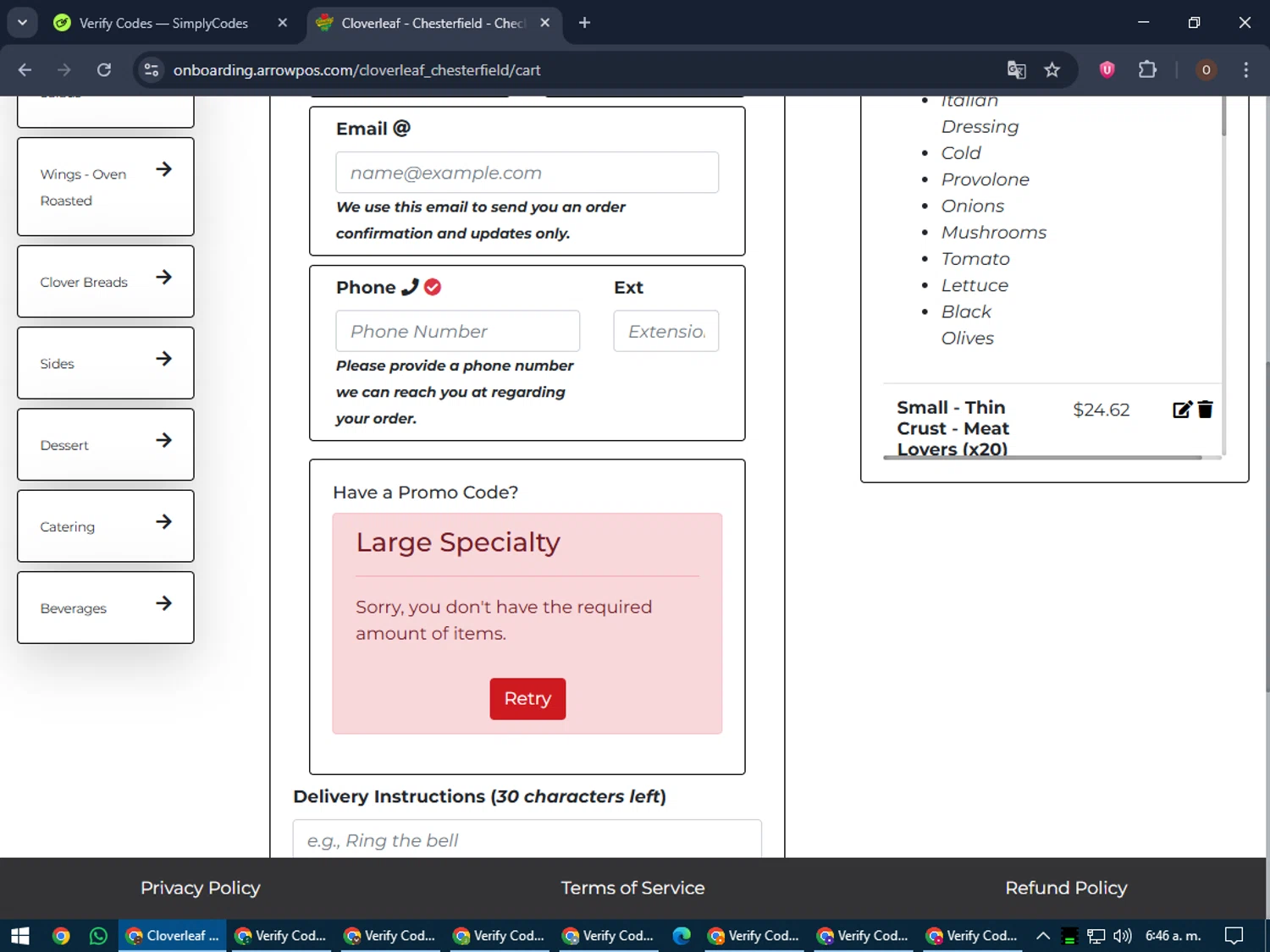Open the Windows notification center
The width and height of the screenshot is (1270, 952).
(1234, 936)
